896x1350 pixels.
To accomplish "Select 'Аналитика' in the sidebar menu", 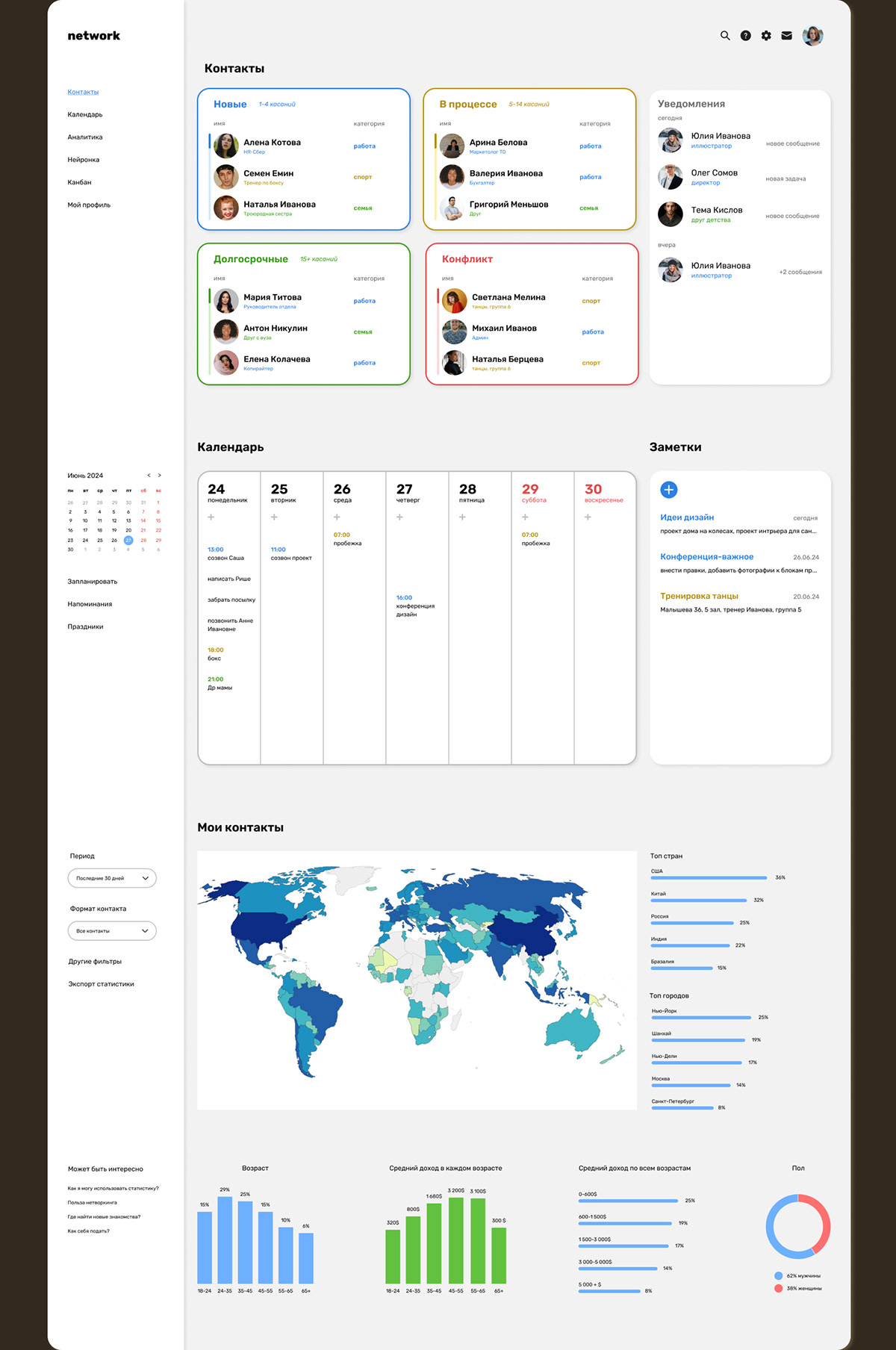I will tap(85, 137).
